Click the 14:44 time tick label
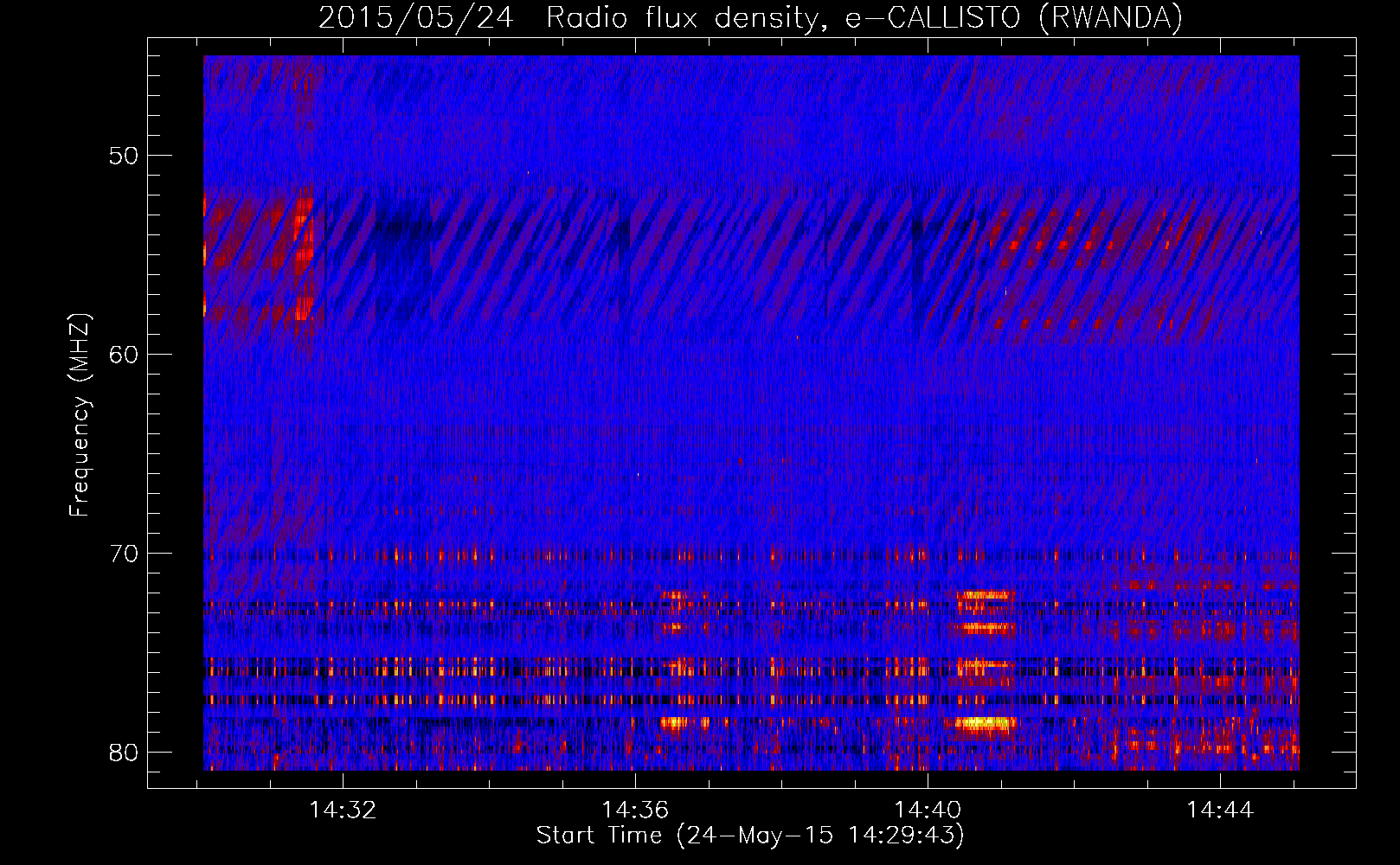 tap(1220, 810)
